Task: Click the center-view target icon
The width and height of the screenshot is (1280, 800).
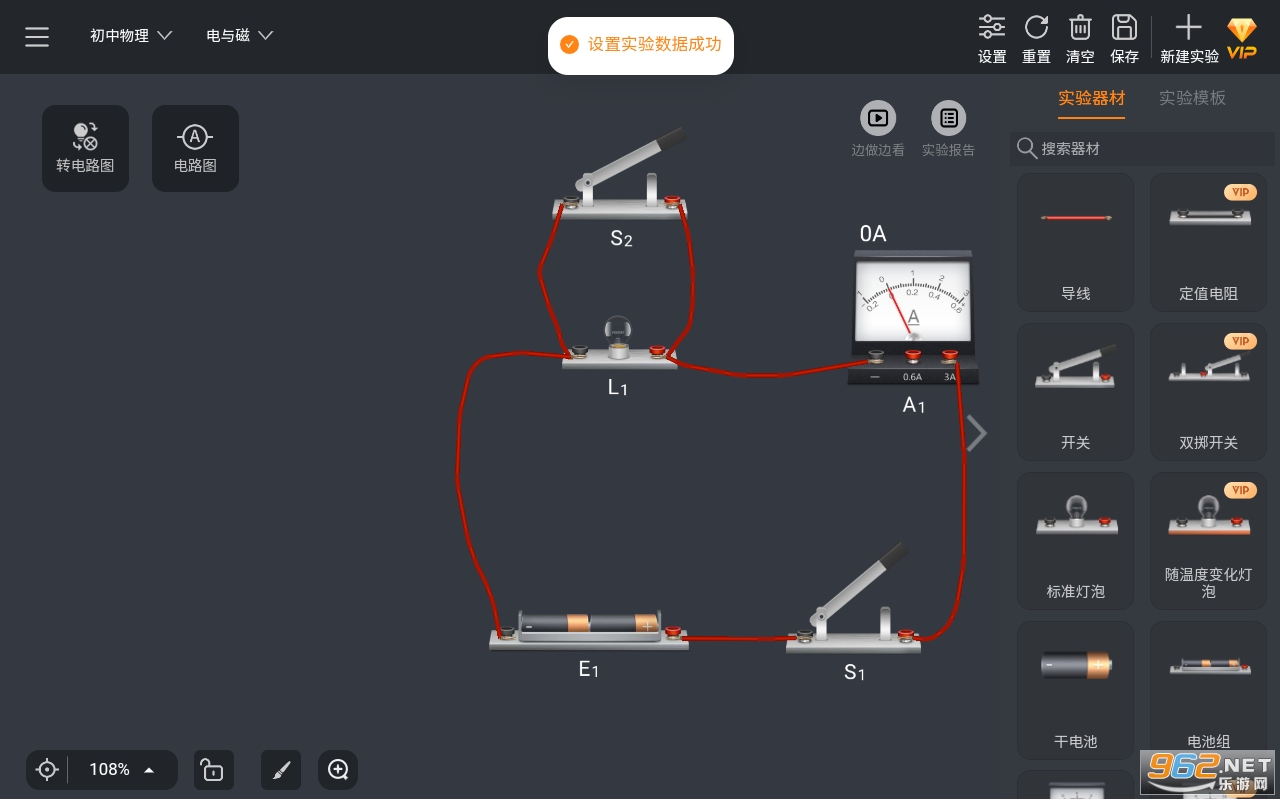Action: [x=47, y=769]
